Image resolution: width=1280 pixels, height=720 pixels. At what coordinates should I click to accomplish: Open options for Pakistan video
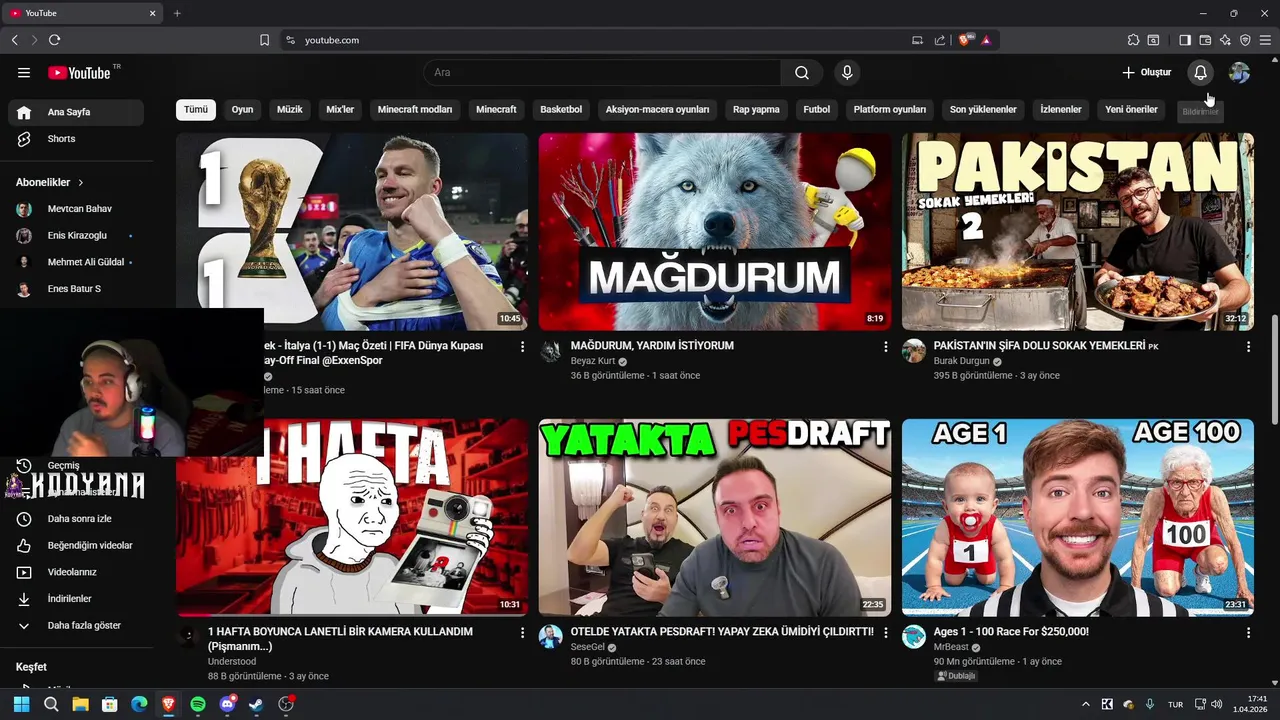point(1248,347)
